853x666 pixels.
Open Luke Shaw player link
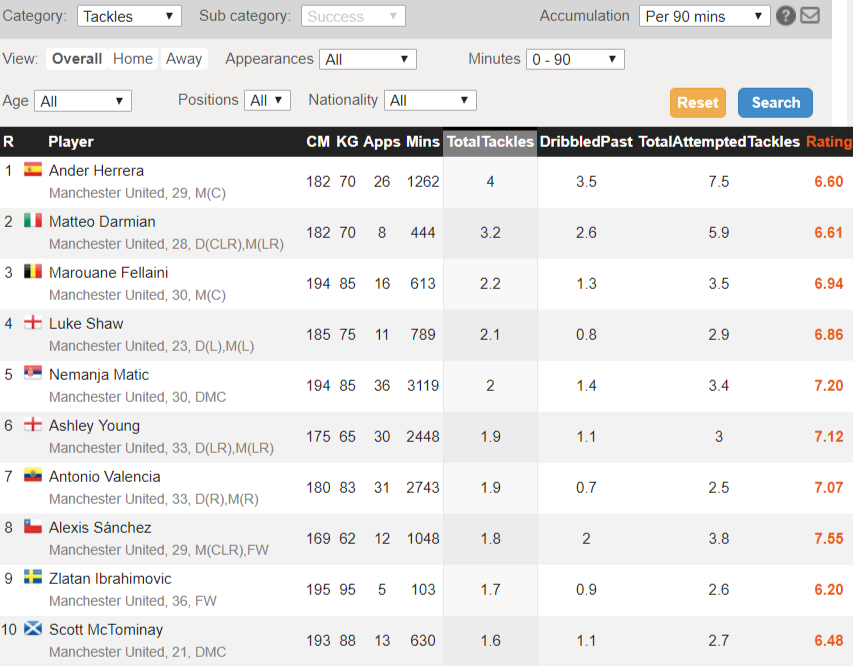pyautogui.click(x=86, y=324)
